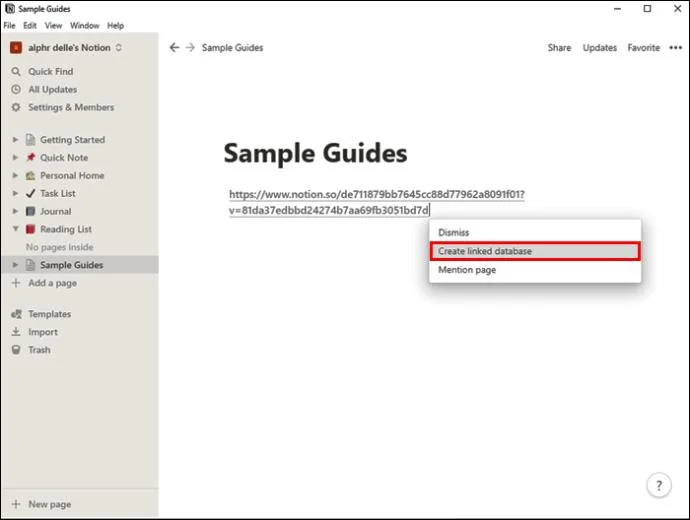Go back with the left arrow
690x520 pixels.
click(174, 48)
